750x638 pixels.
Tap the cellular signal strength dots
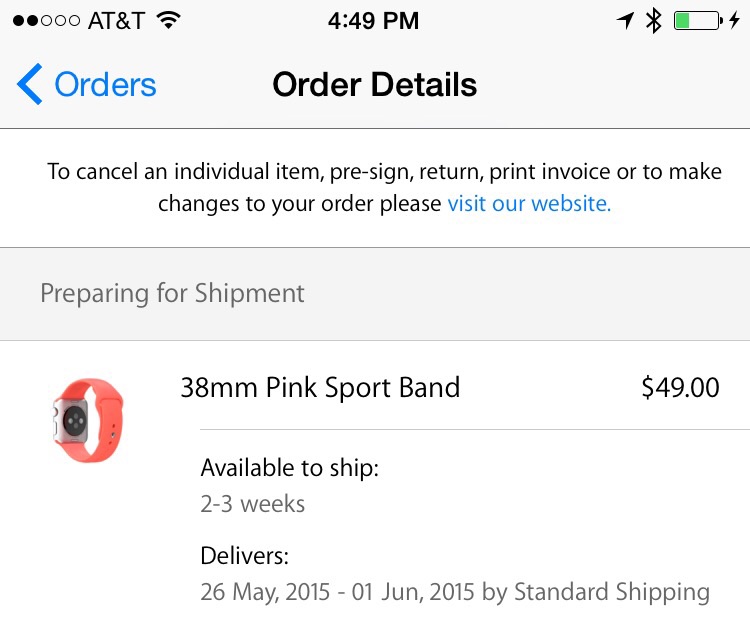(46, 21)
